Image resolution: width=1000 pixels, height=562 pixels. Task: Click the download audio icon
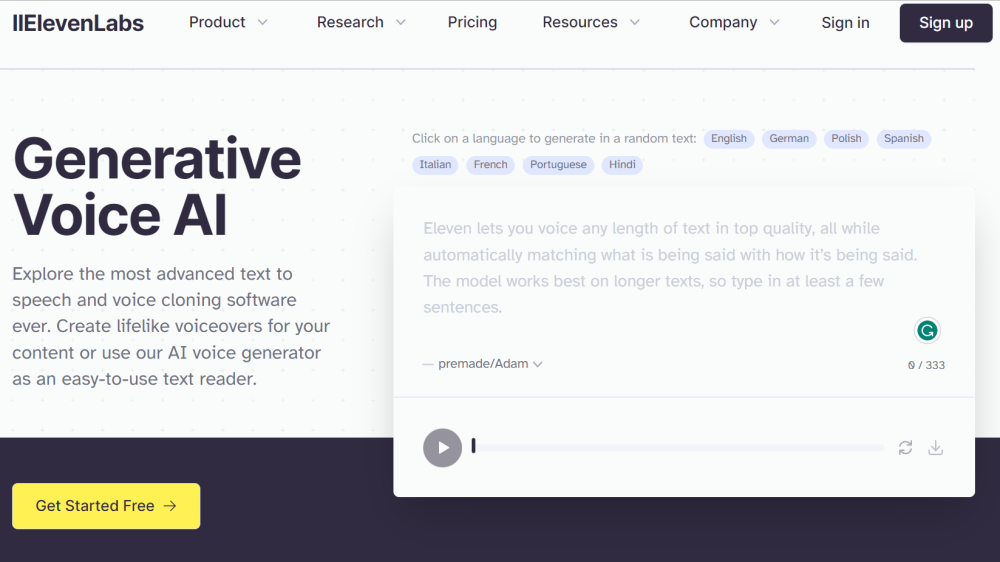(x=936, y=448)
